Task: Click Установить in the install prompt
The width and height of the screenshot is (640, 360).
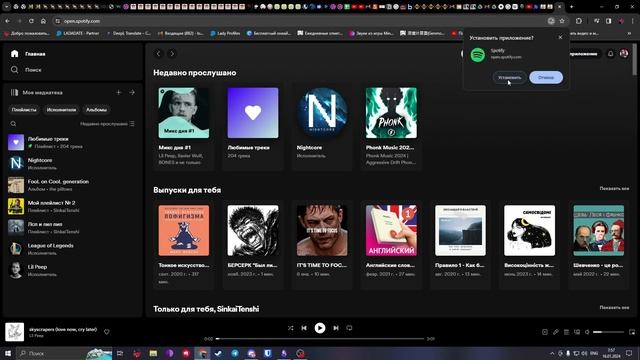Action: (509, 78)
